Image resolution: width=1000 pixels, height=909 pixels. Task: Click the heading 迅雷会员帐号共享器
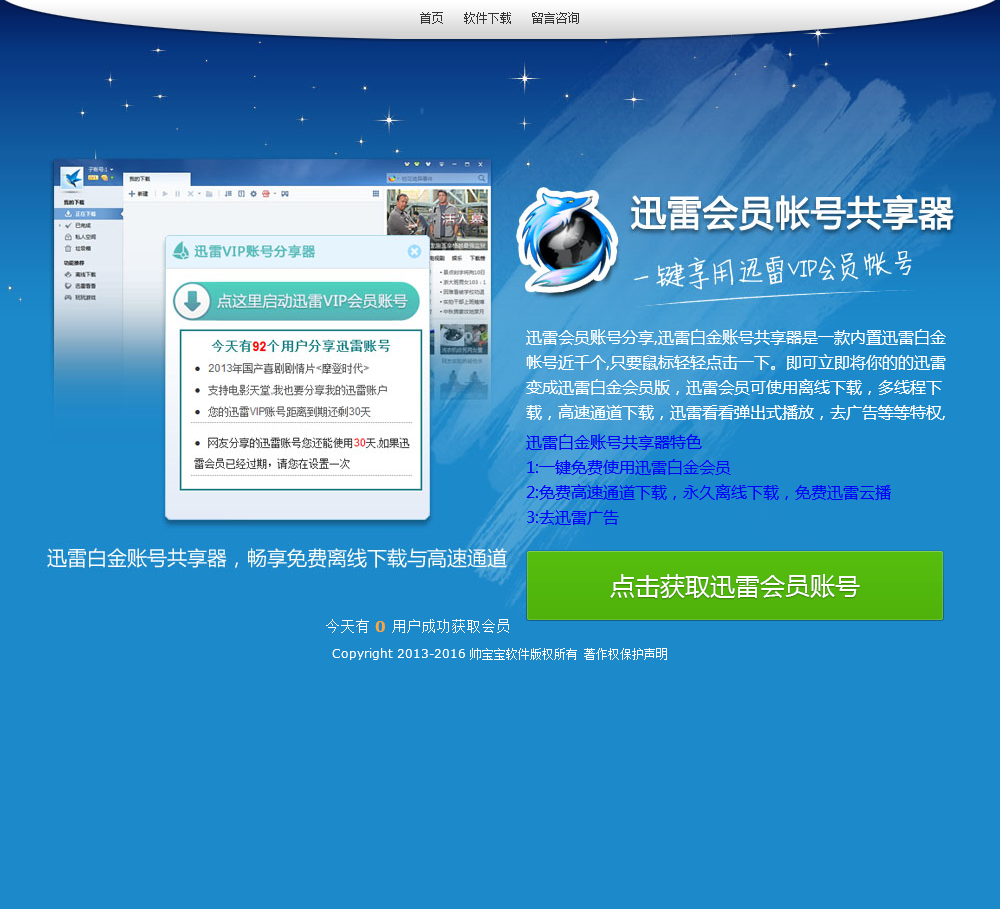(x=791, y=214)
